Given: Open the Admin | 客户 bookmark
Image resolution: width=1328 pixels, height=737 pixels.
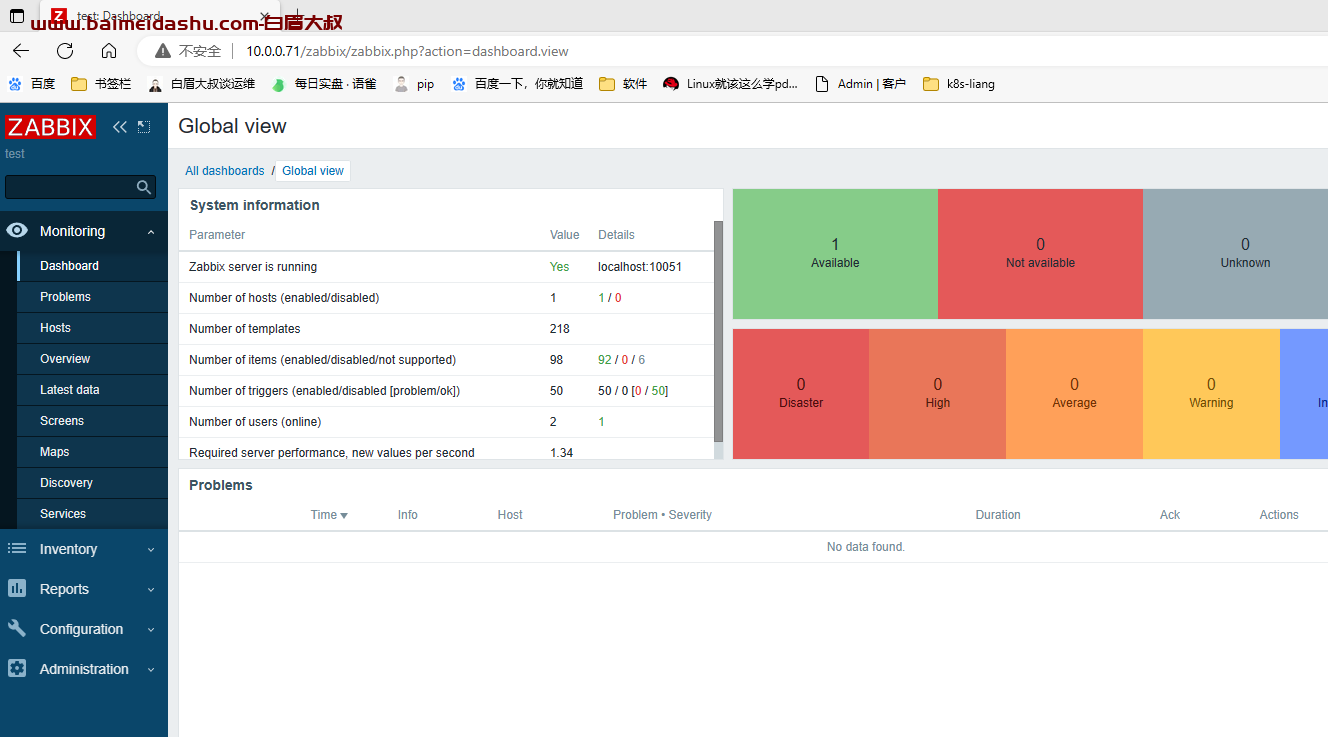Looking at the screenshot, I should [x=860, y=84].
